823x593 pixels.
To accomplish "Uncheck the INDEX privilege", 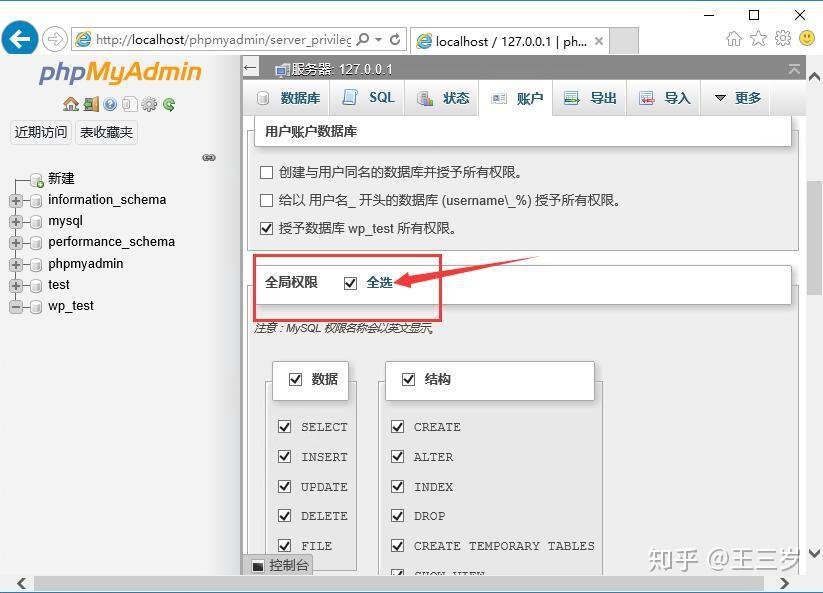I will tap(398, 486).
